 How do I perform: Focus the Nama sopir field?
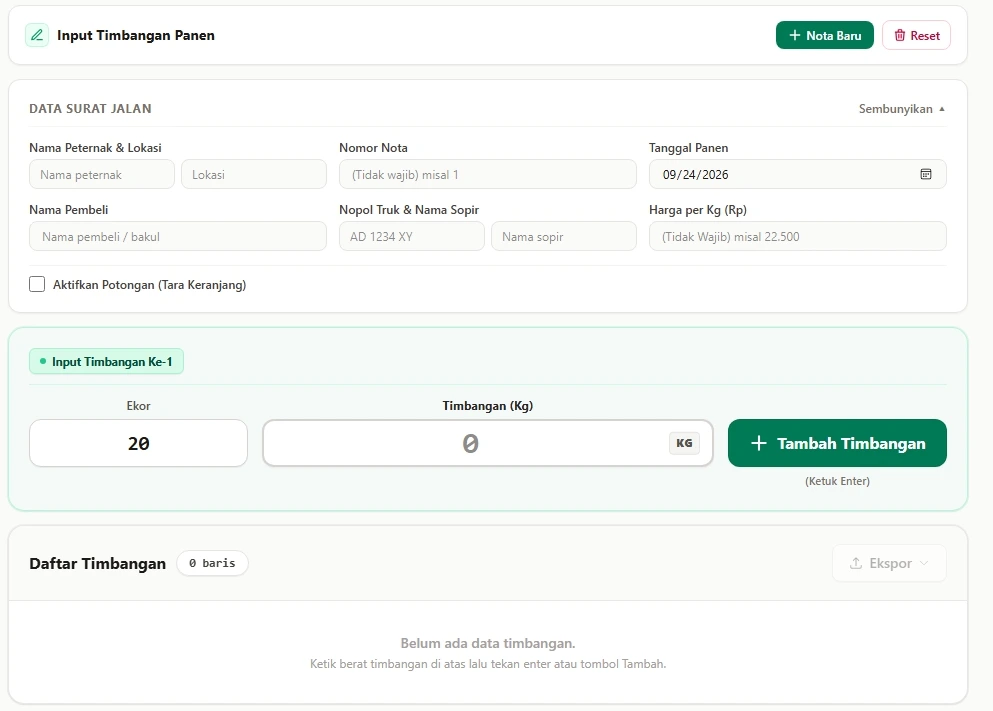pyautogui.click(x=564, y=237)
